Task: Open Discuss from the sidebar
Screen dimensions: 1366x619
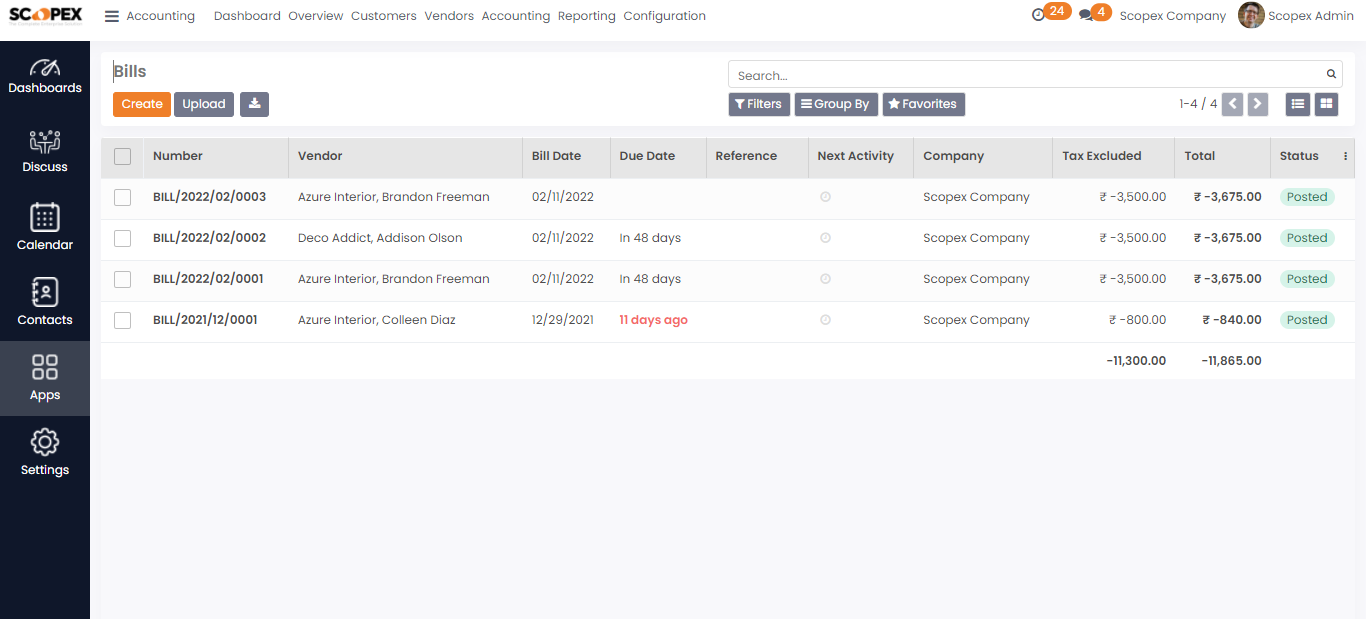Action: (x=45, y=151)
